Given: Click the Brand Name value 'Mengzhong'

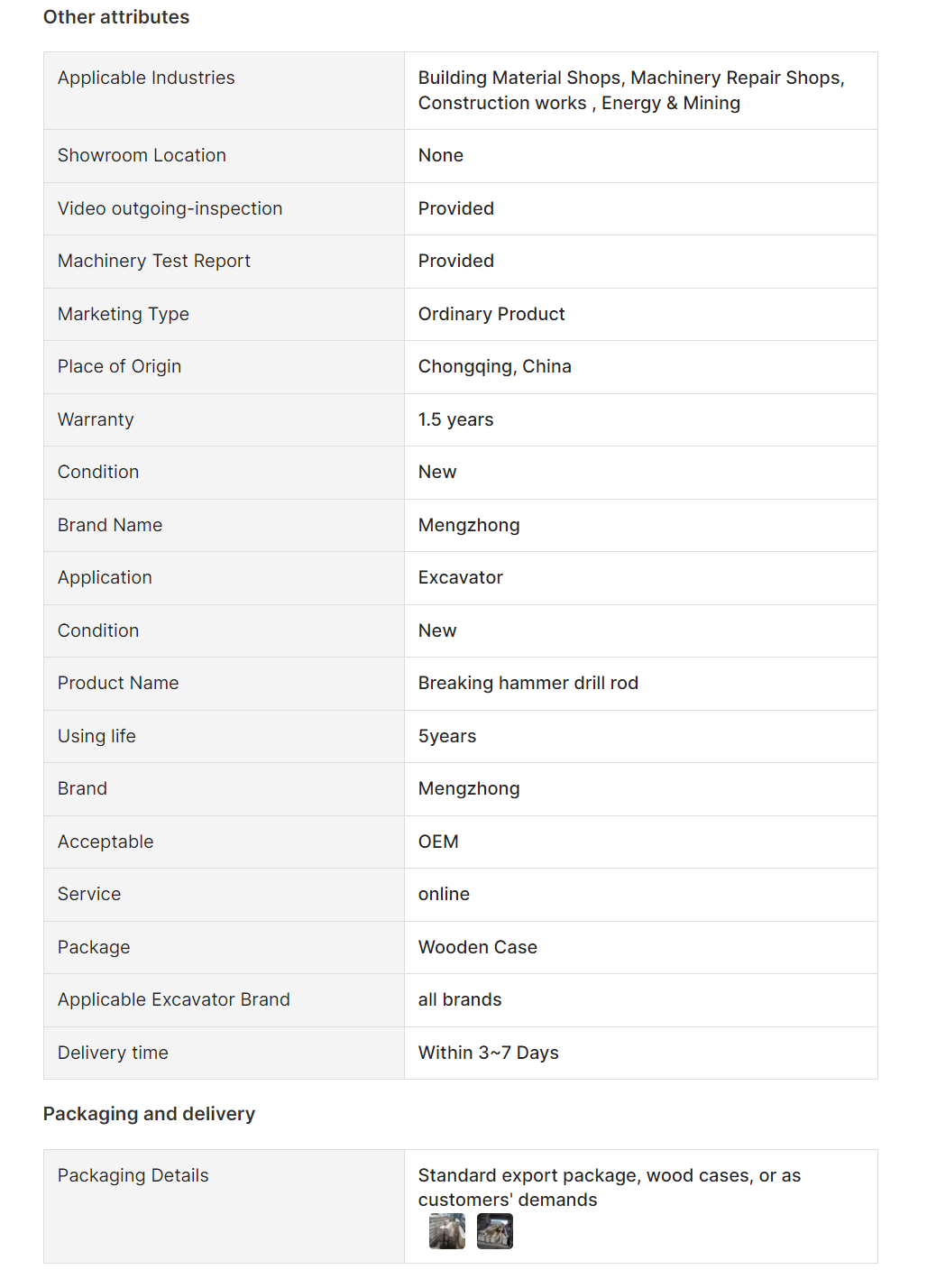Looking at the screenshot, I should (468, 525).
